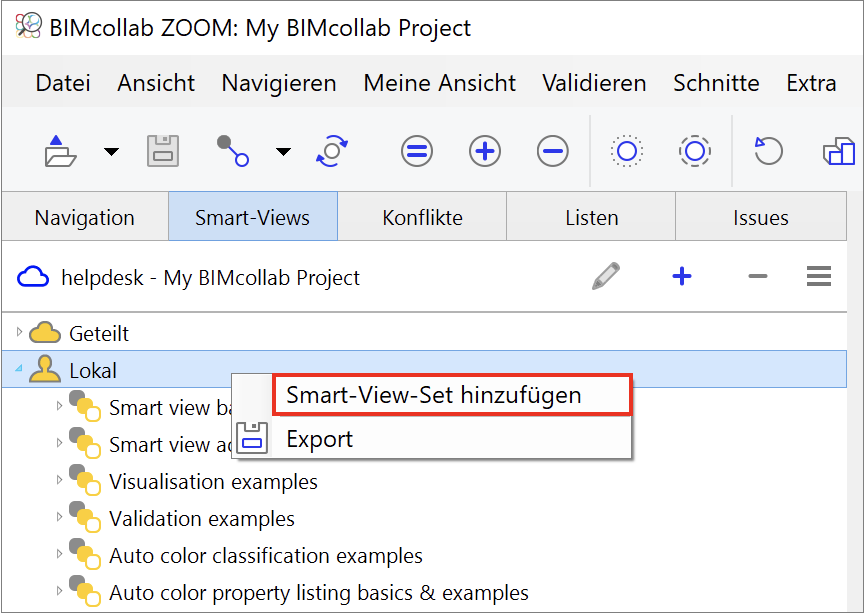Select Auto color property listing basics & examples
This screenshot has height=614, width=864.
(x=318, y=593)
